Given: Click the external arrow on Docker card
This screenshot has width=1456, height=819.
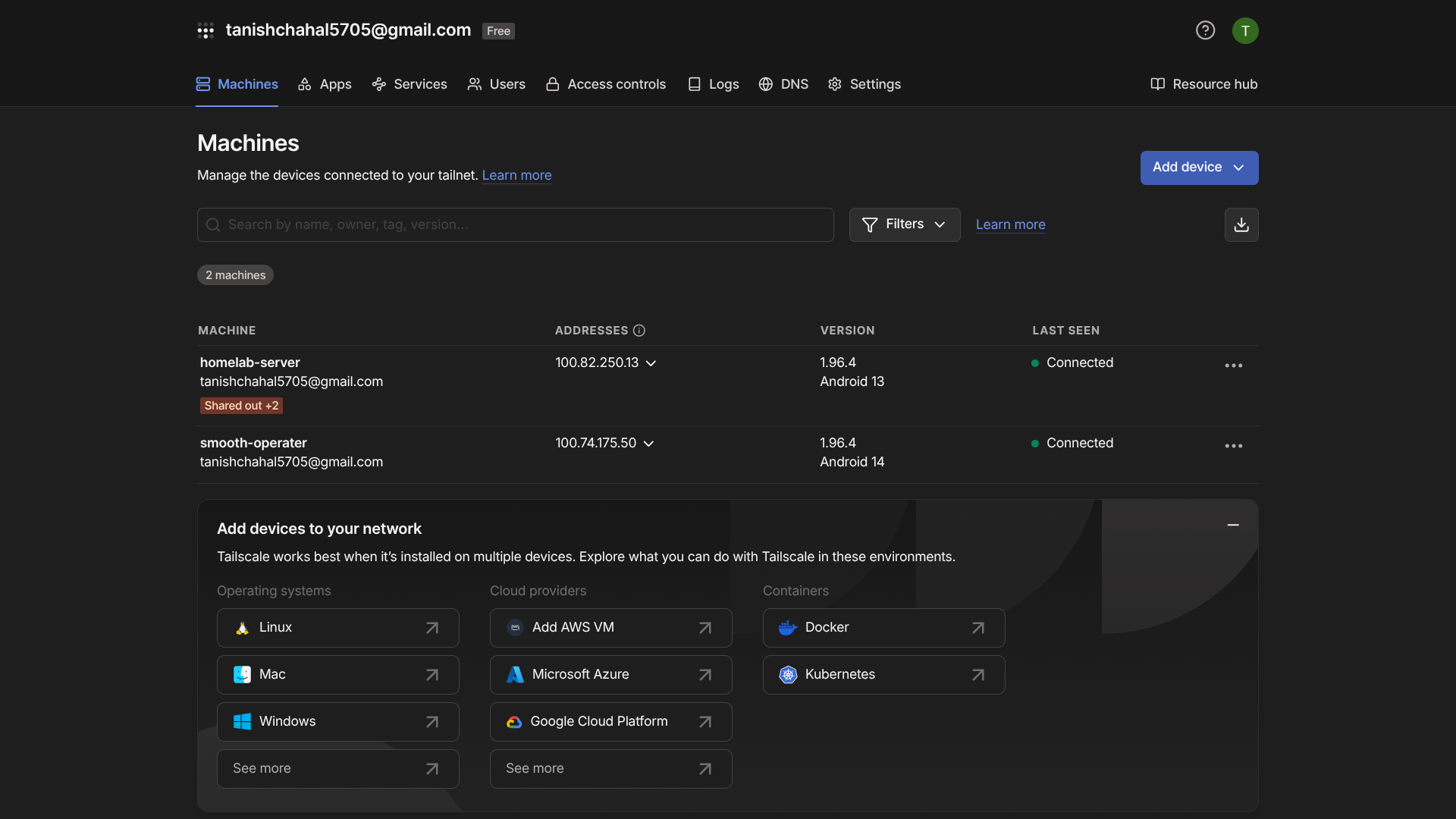Looking at the screenshot, I should coord(978,628).
